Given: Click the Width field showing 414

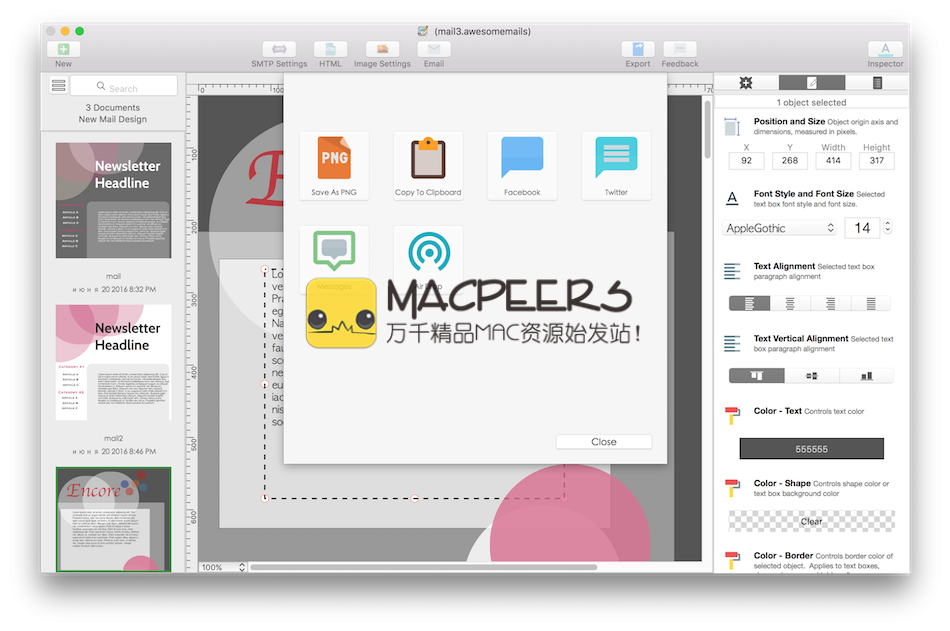Looking at the screenshot, I should click(833, 161).
